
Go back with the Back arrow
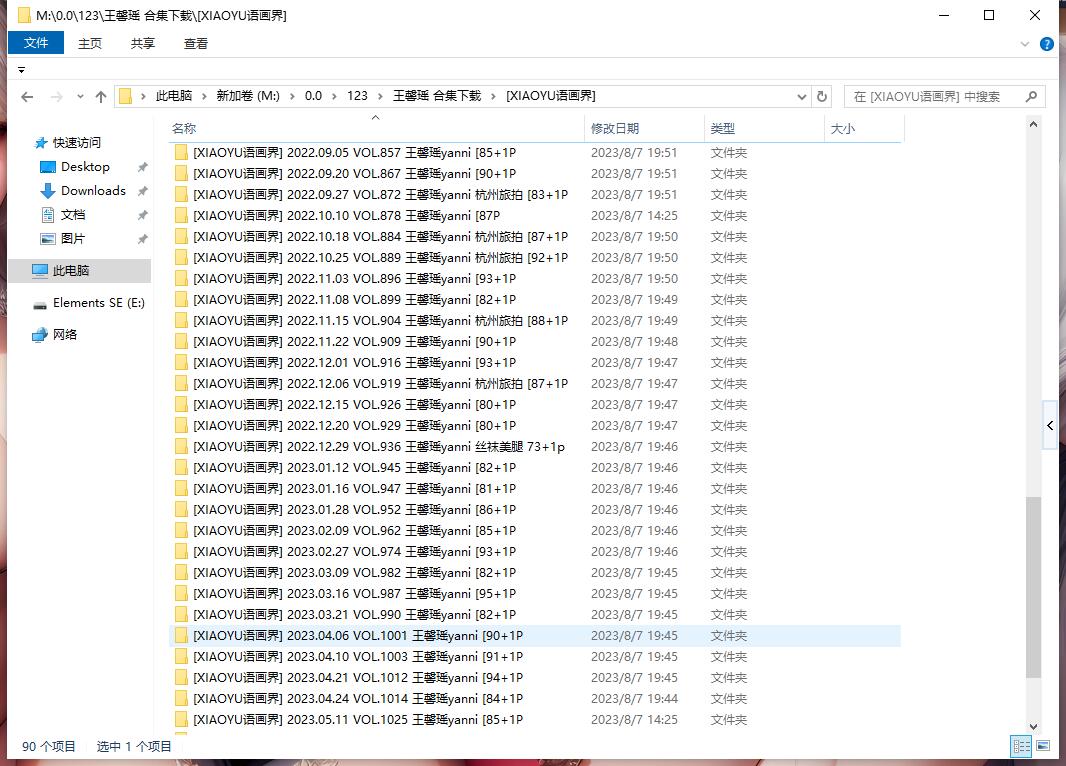tap(27, 97)
